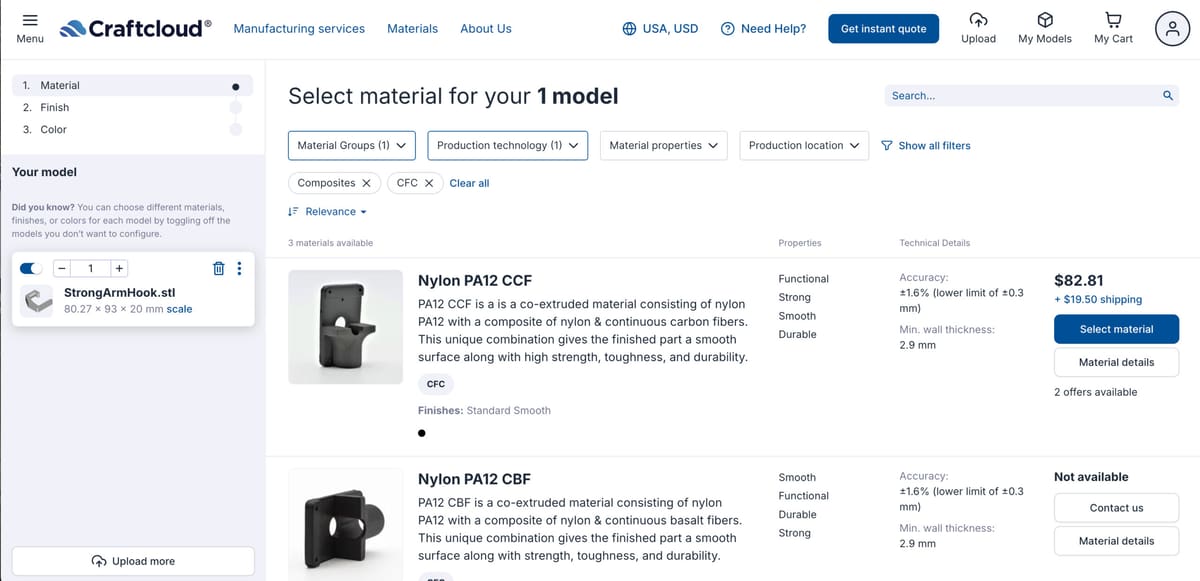Open the hamburger Menu icon
The height and width of the screenshot is (581, 1200).
(x=30, y=21)
